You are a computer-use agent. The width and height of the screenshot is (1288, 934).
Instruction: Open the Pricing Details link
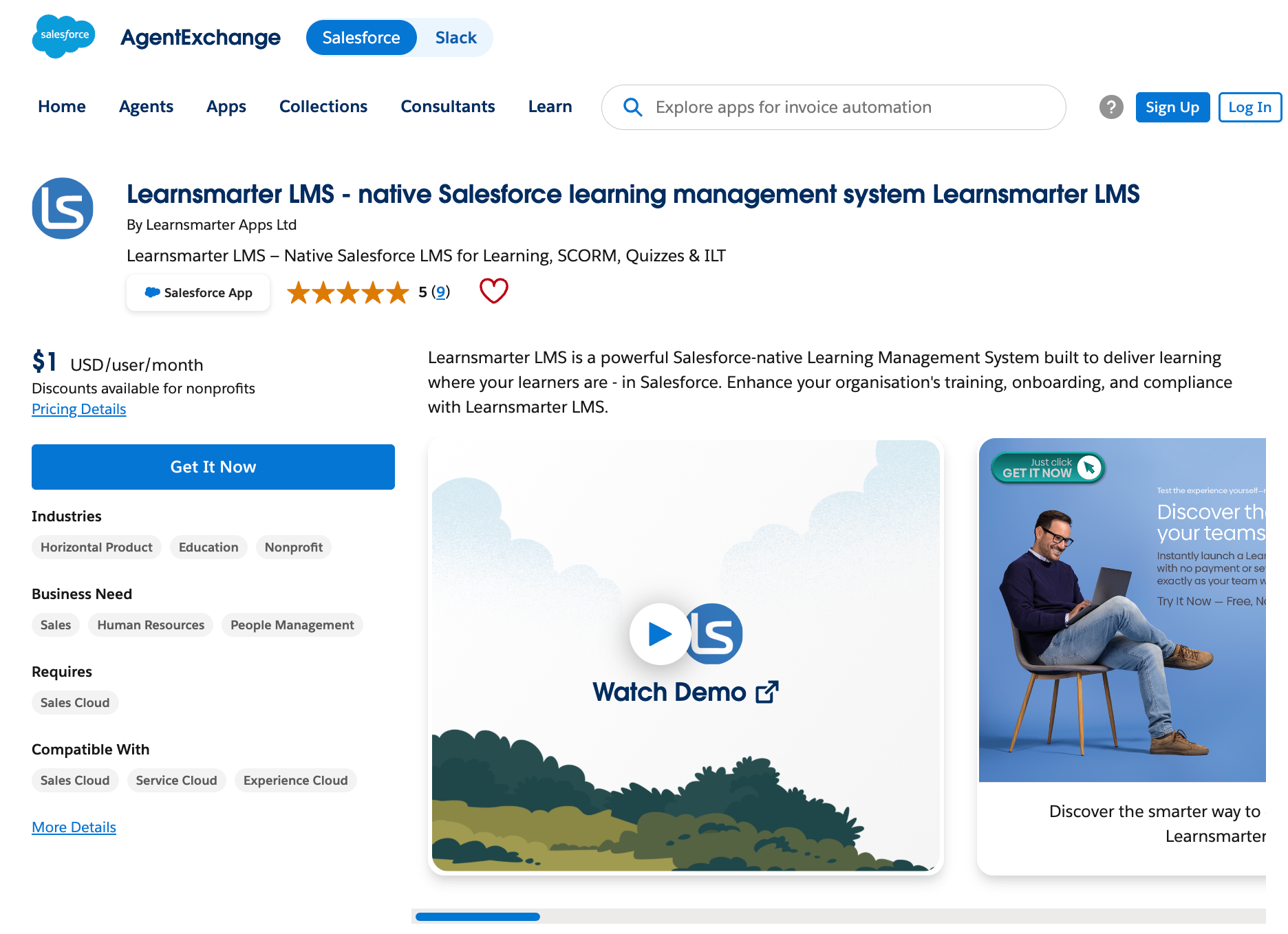click(79, 409)
